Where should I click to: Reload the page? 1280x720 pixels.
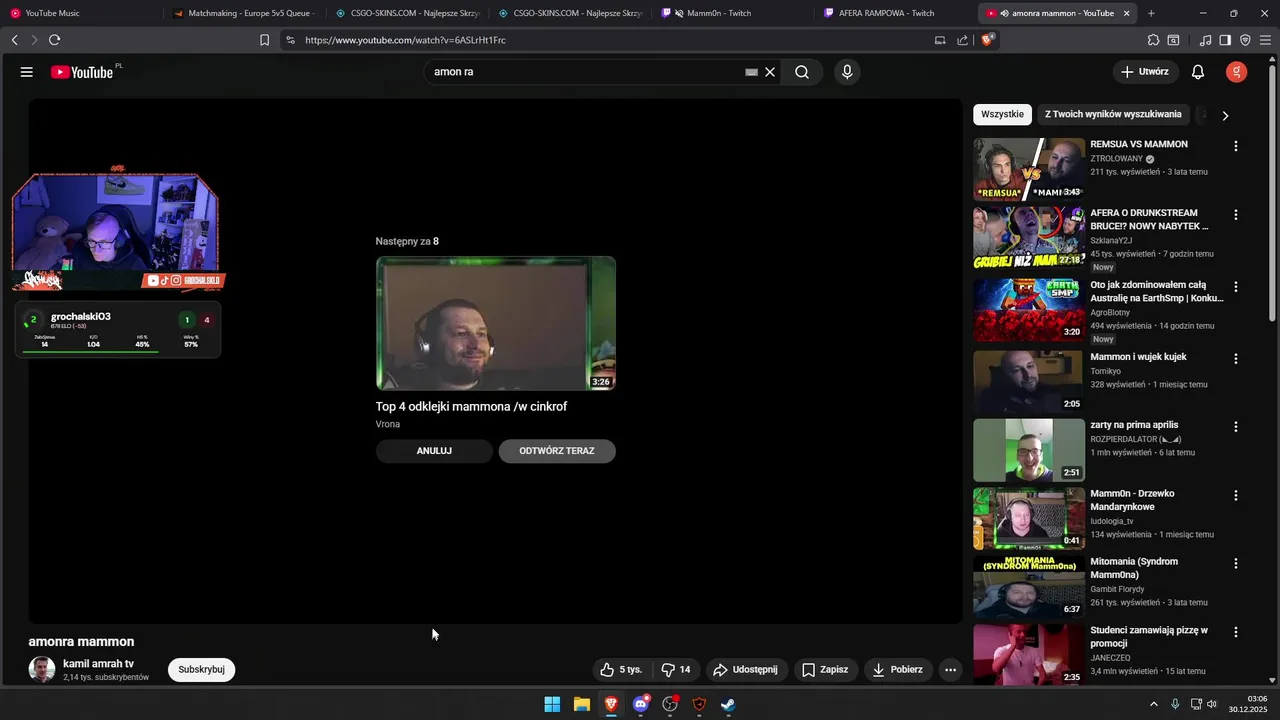(x=54, y=40)
